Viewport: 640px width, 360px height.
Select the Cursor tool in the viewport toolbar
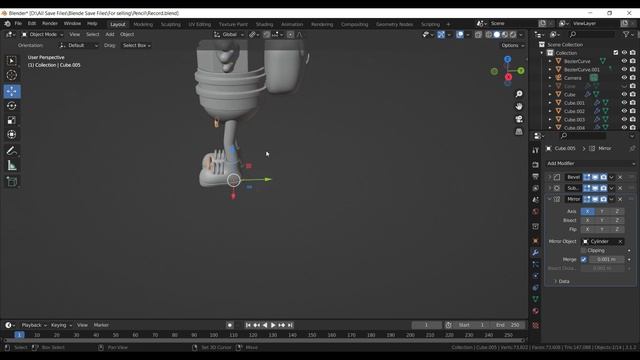click(12, 75)
